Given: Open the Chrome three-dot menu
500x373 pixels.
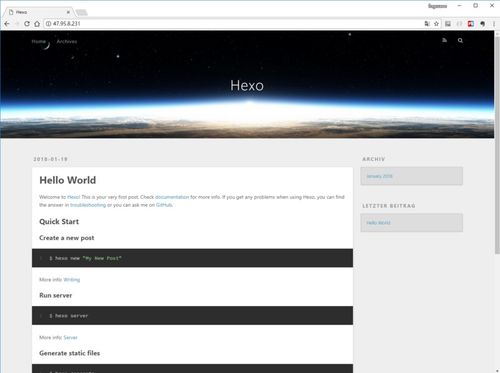Looking at the screenshot, I should tap(494, 24).
